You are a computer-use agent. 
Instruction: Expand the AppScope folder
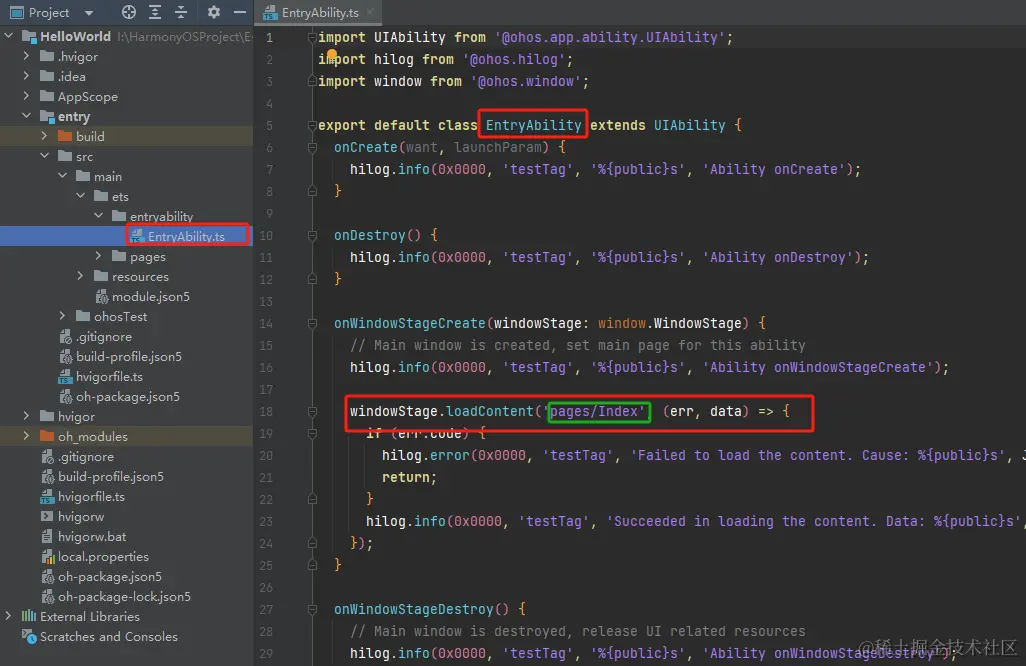26,96
